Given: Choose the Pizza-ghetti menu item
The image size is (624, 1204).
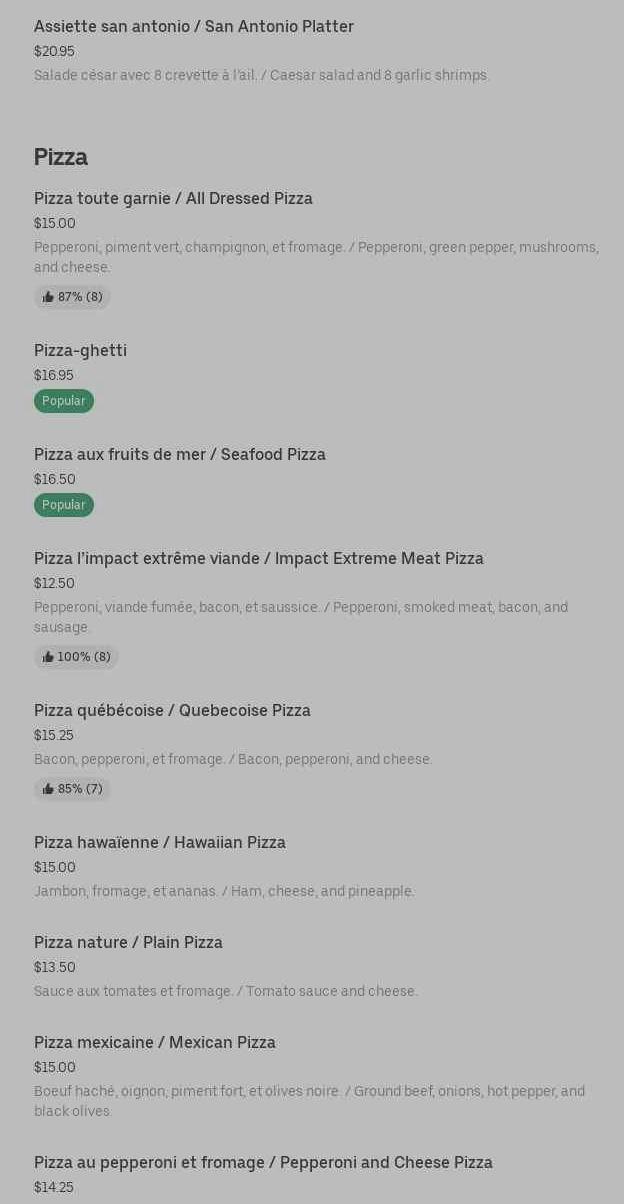Looking at the screenshot, I should coord(80,351).
